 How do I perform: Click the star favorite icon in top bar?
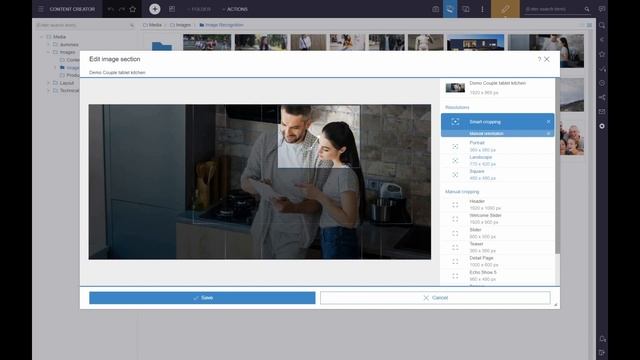tap(133, 9)
